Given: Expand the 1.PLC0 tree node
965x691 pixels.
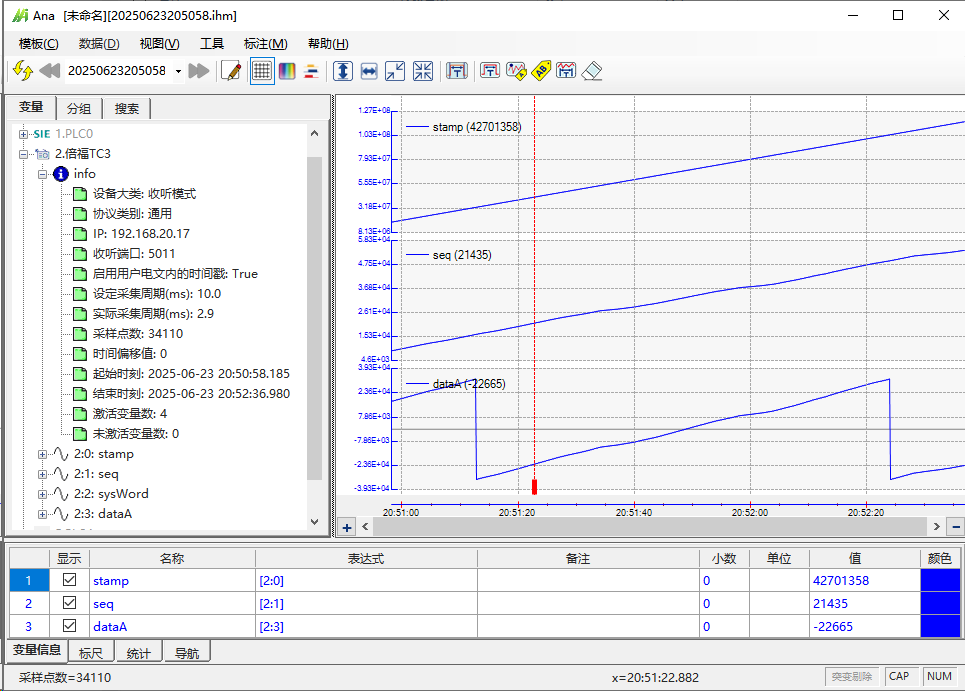Looking at the screenshot, I should click(x=23, y=134).
